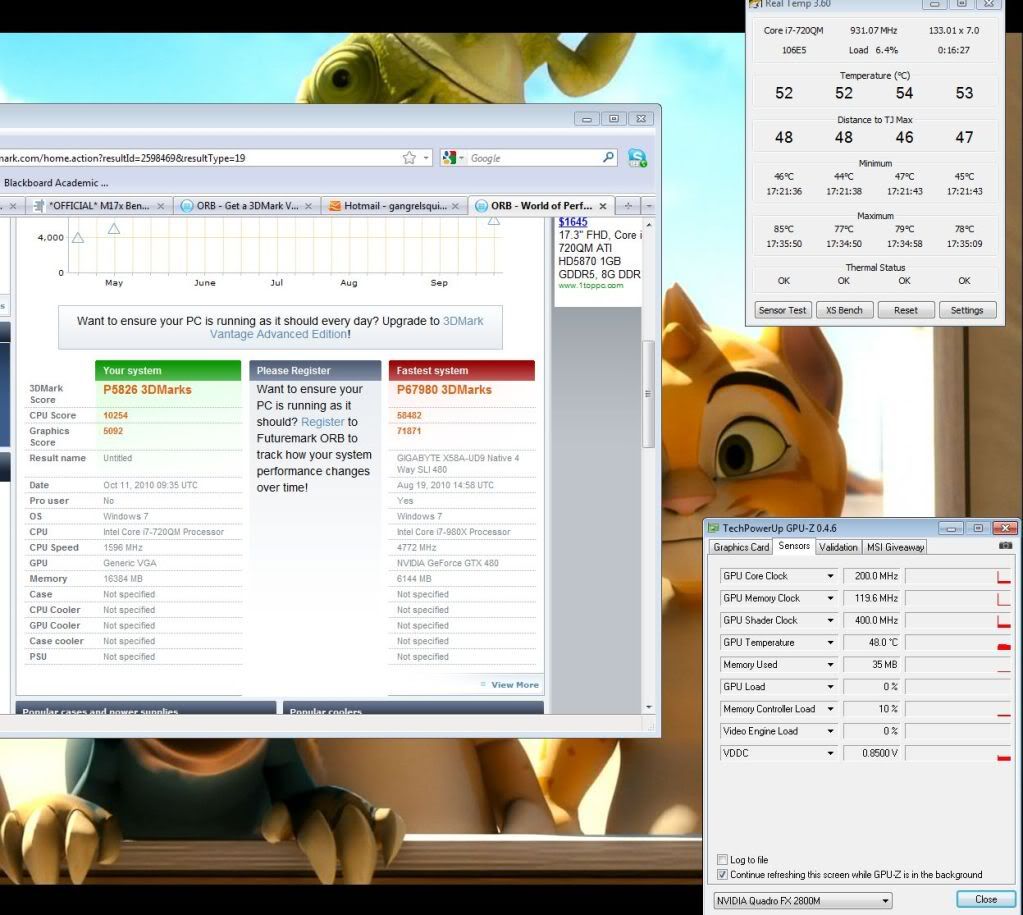The width and height of the screenshot is (1023, 915).
Task: Switch to the "Hotmail - gangrelsqui..." tab
Action: point(394,206)
